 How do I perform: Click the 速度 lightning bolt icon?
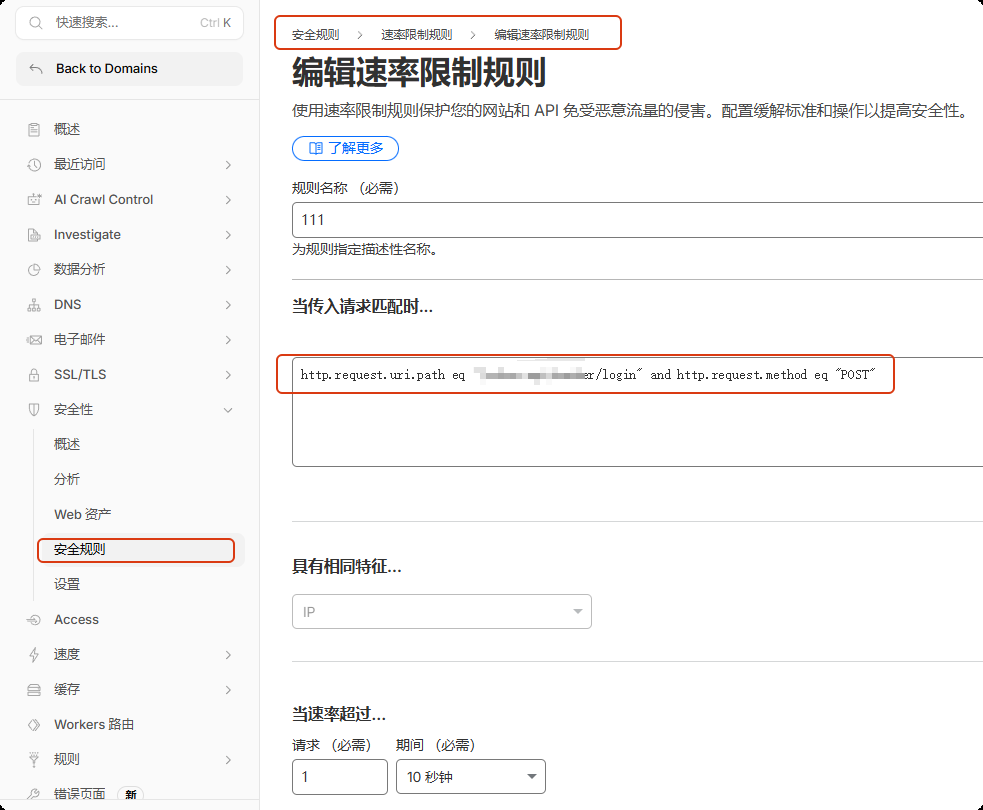tap(34, 655)
